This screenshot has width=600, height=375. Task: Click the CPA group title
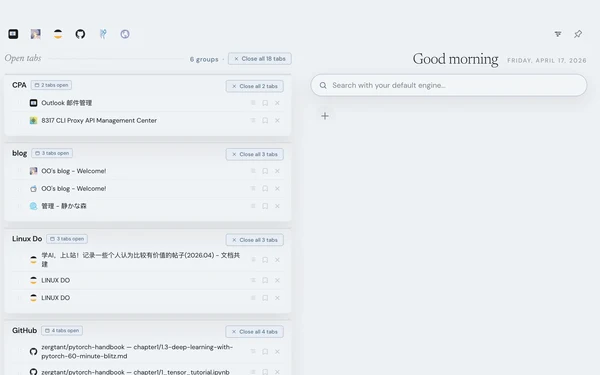pyautogui.click(x=19, y=85)
